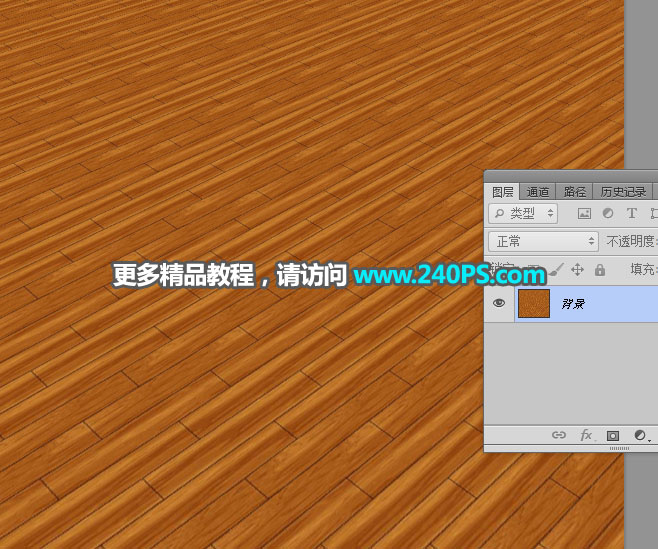Filter layers by type (T) icon
The width and height of the screenshot is (658, 549).
pos(632,213)
